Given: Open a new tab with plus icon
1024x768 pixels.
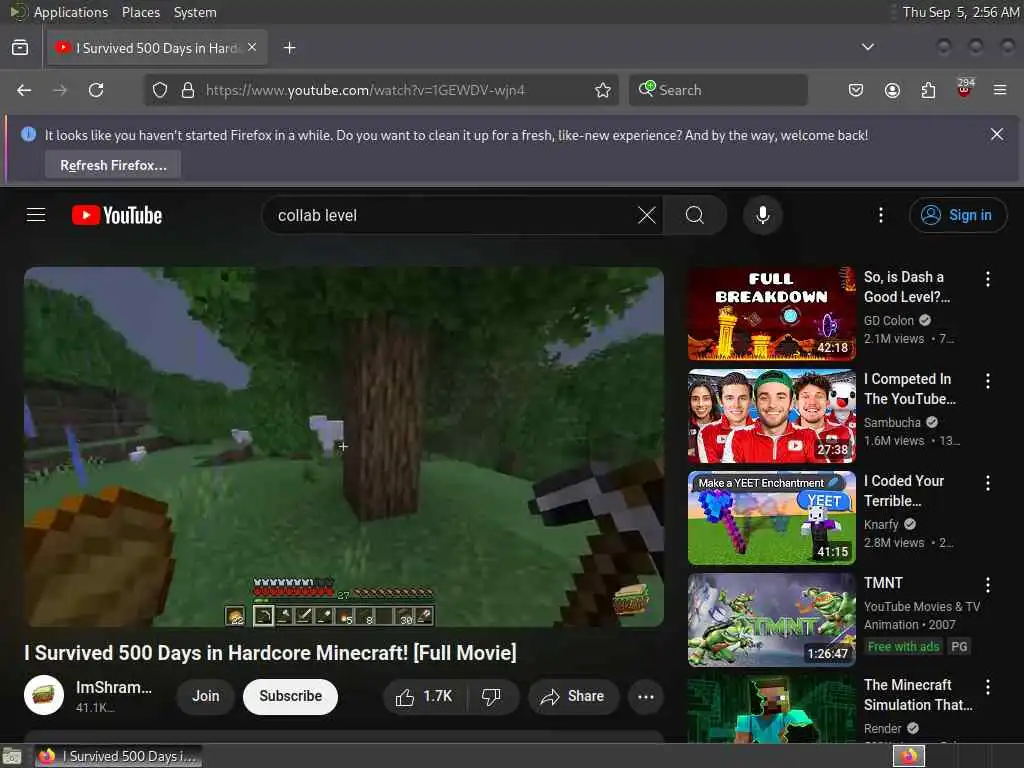Looking at the screenshot, I should [x=290, y=48].
